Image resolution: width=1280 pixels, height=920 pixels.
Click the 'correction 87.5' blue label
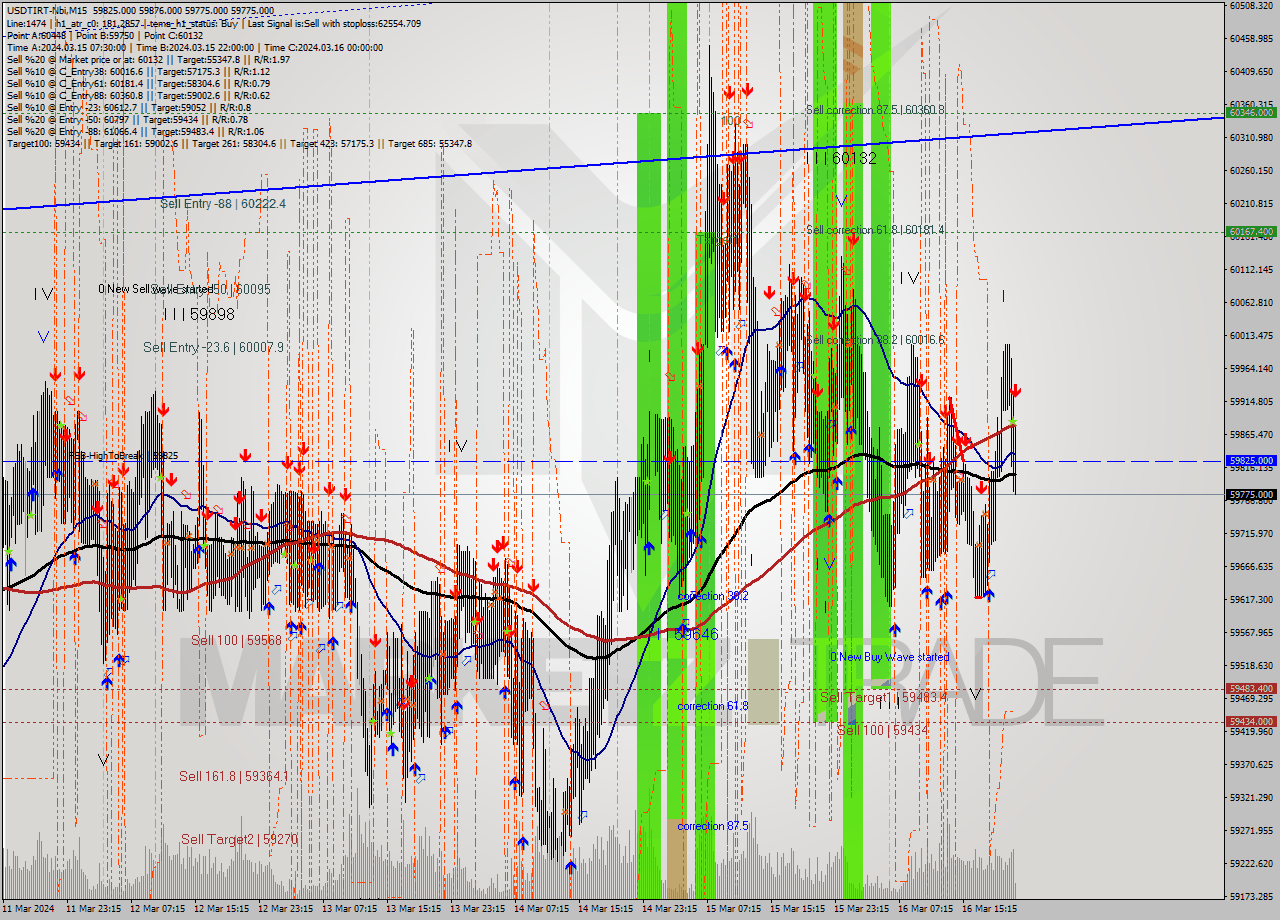(x=713, y=826)
